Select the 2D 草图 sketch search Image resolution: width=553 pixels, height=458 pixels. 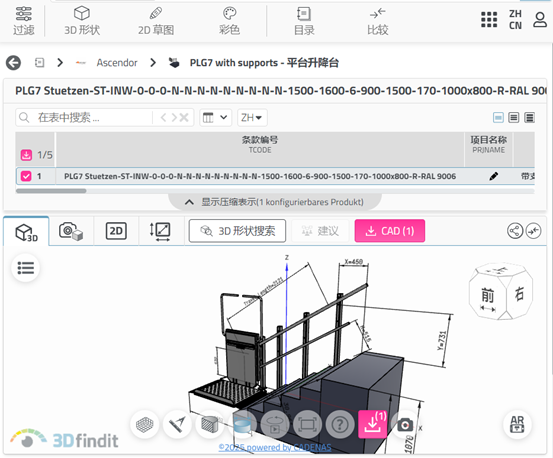click(156, 21)
